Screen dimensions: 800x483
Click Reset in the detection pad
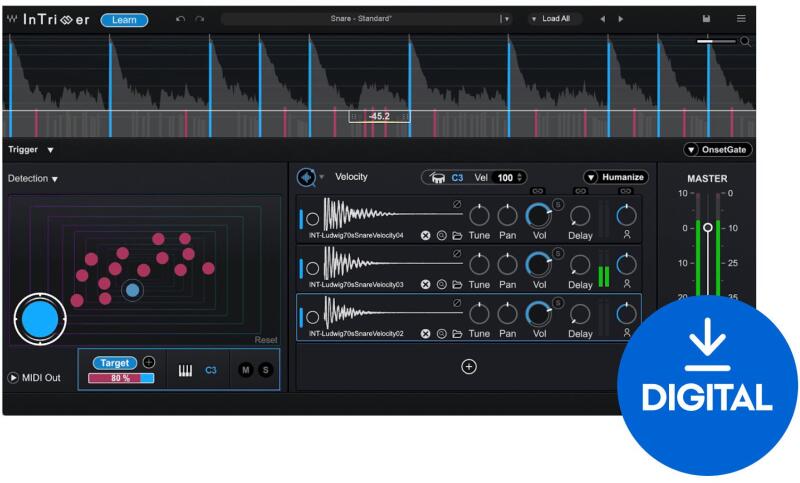[x=265, y=340]
